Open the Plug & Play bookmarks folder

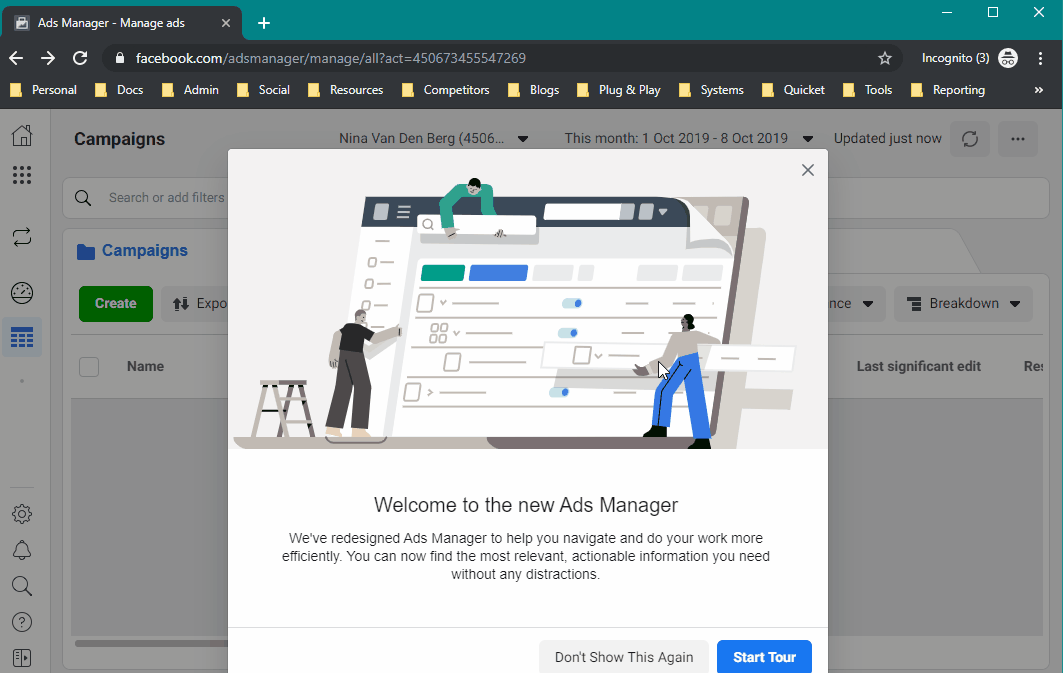619,90
